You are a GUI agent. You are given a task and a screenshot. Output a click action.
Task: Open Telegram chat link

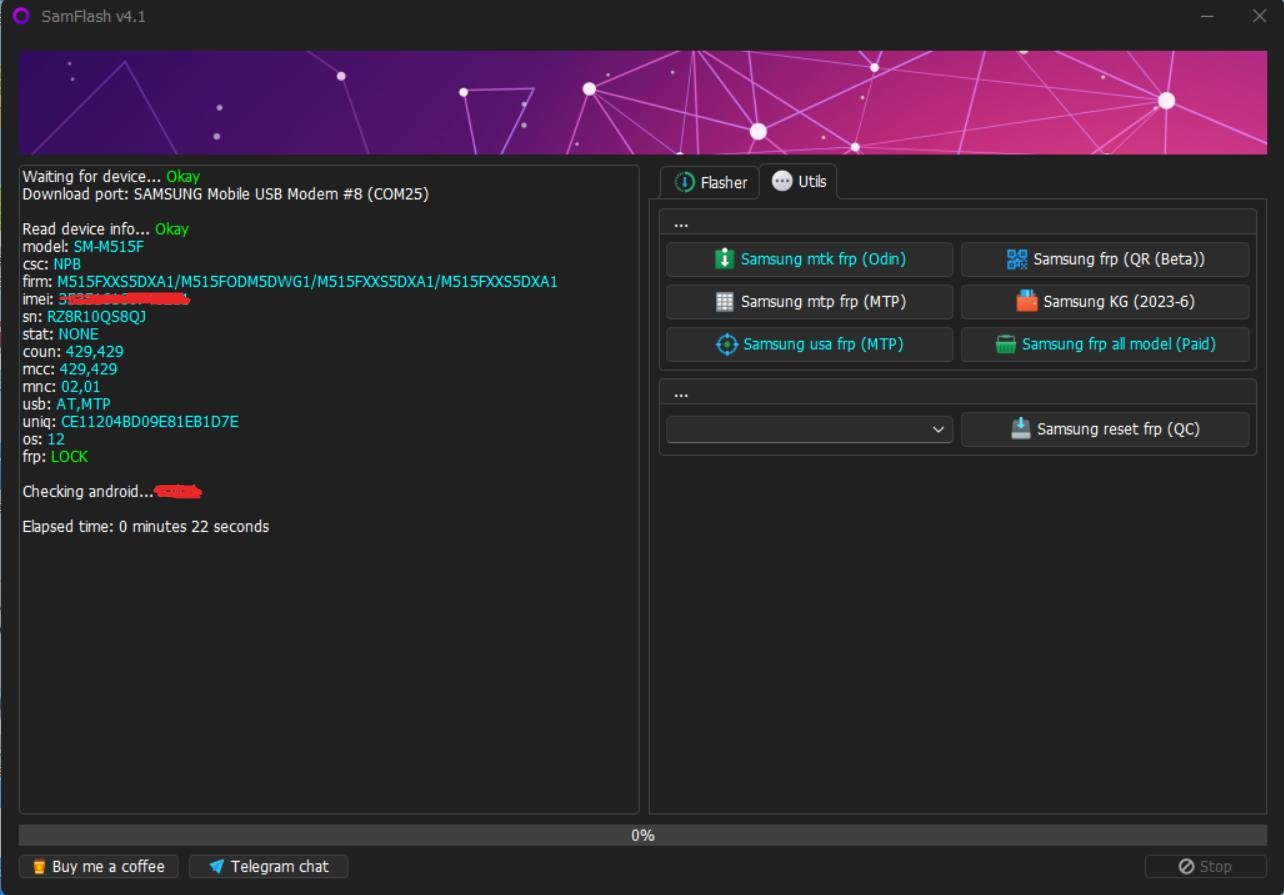pos(268,866)
